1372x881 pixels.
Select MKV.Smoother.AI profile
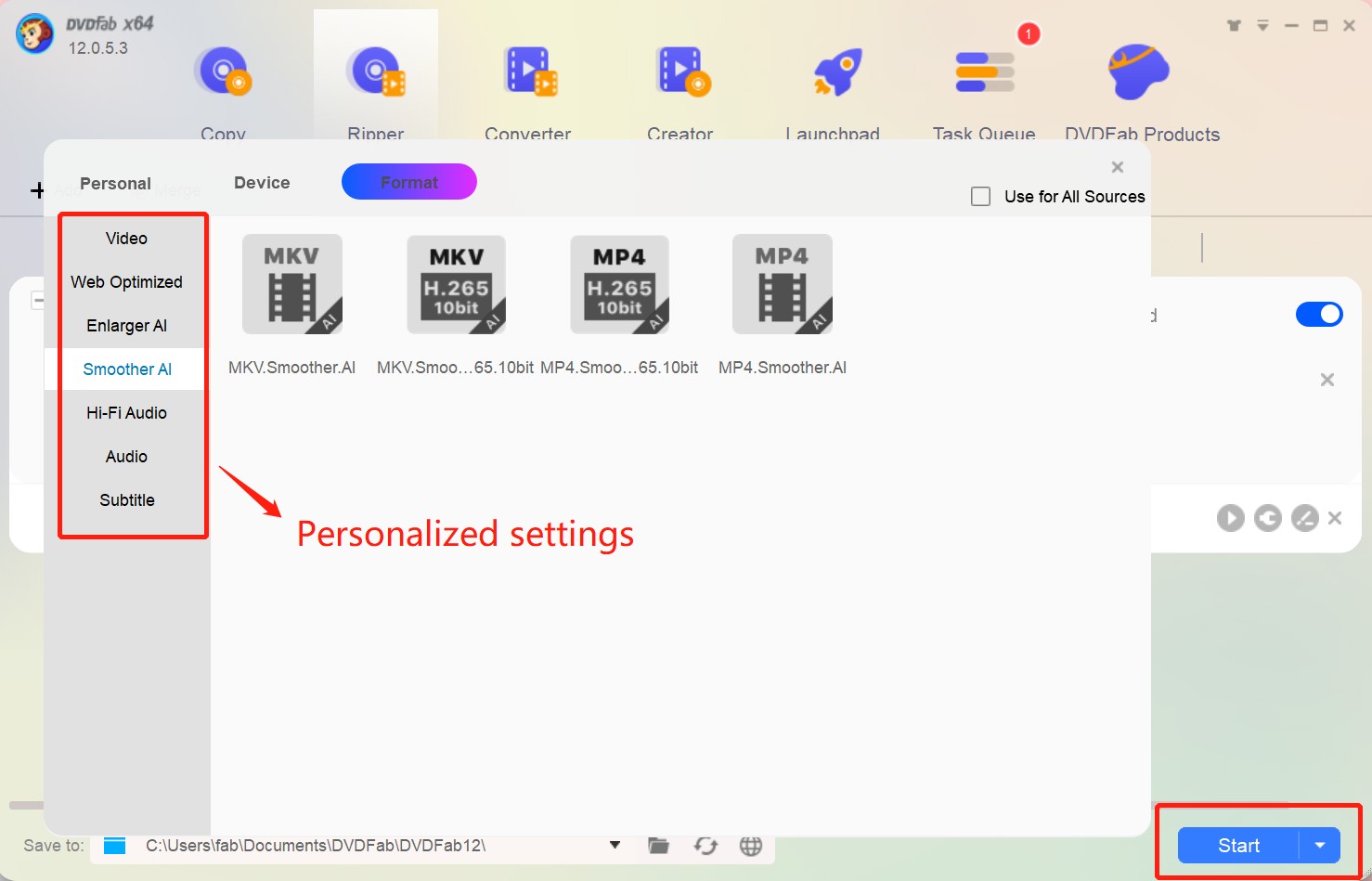pos(292,284)
